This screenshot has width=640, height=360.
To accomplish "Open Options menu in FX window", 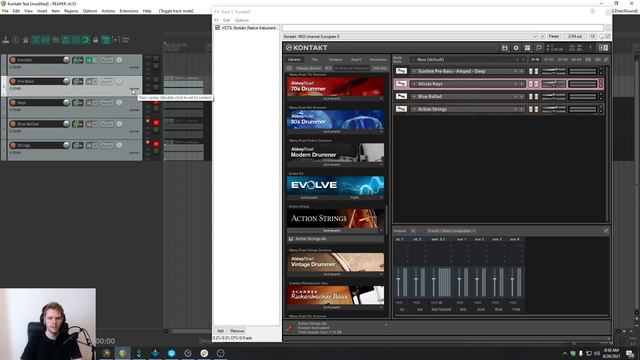I will 242,20.
